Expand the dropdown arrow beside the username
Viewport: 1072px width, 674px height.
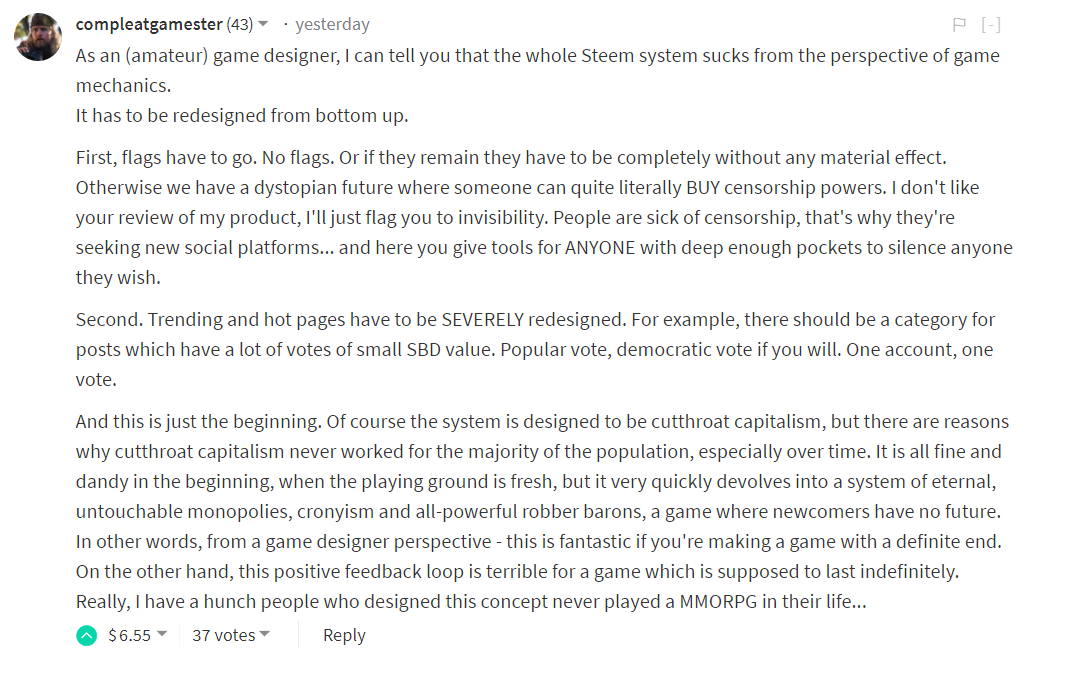click(263, 24)
